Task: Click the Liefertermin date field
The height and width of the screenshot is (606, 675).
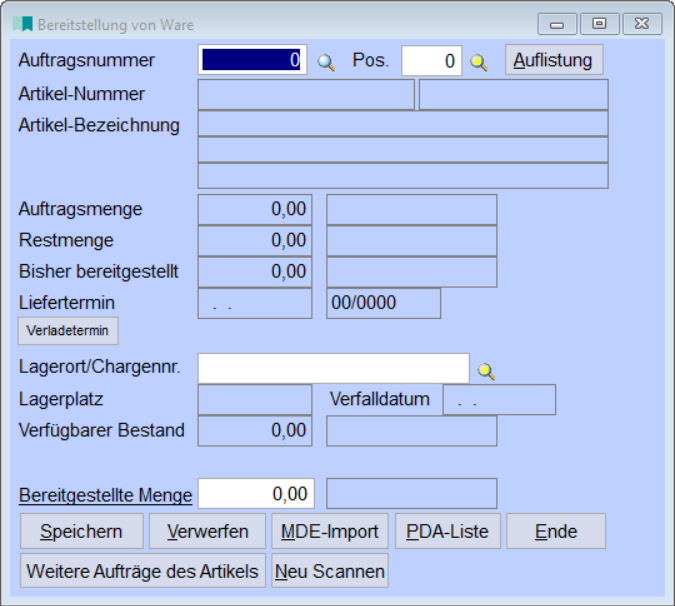Action: pos(255,303)
